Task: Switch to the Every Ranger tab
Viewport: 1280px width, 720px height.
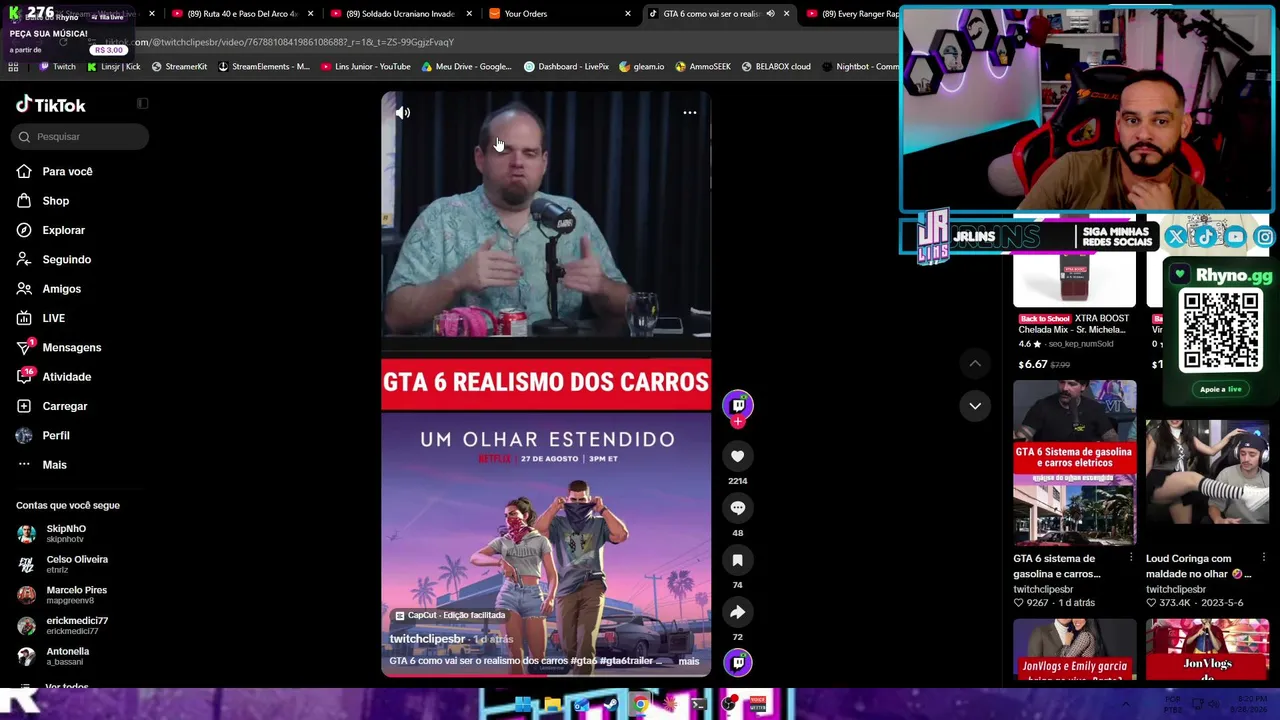Action: [x=851, y=14]
